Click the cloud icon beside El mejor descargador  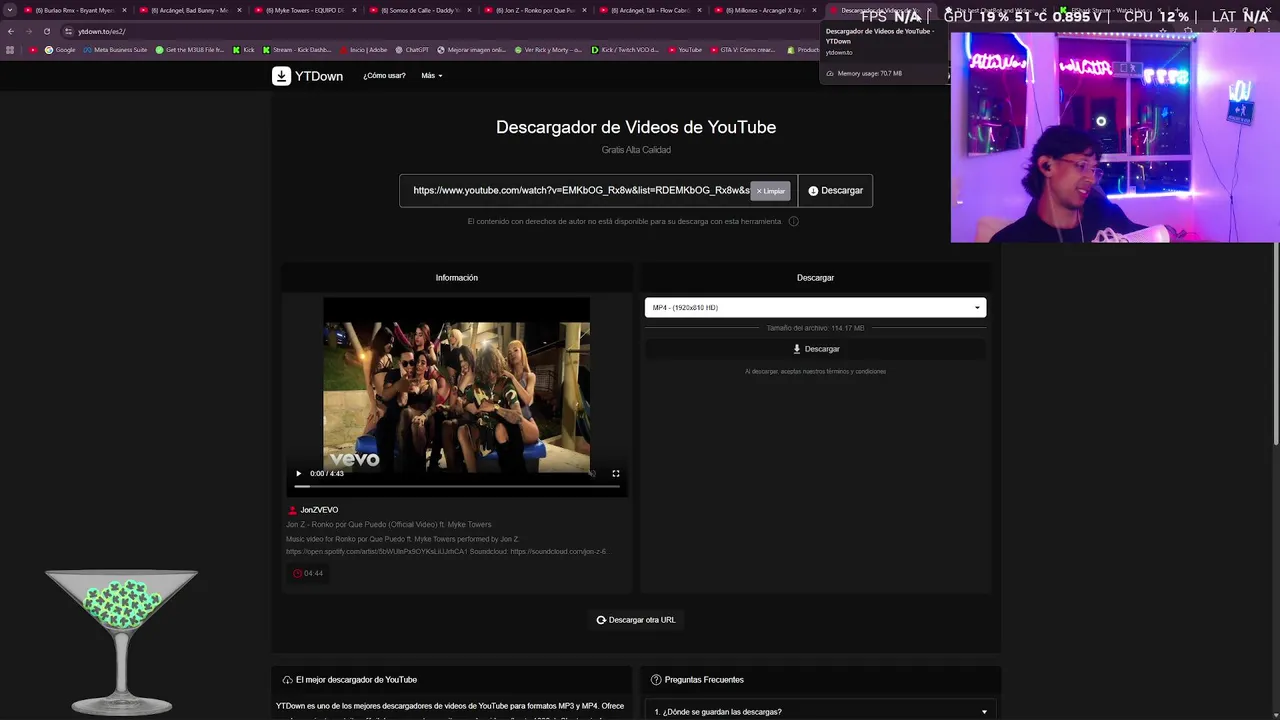tap(287, 680)
